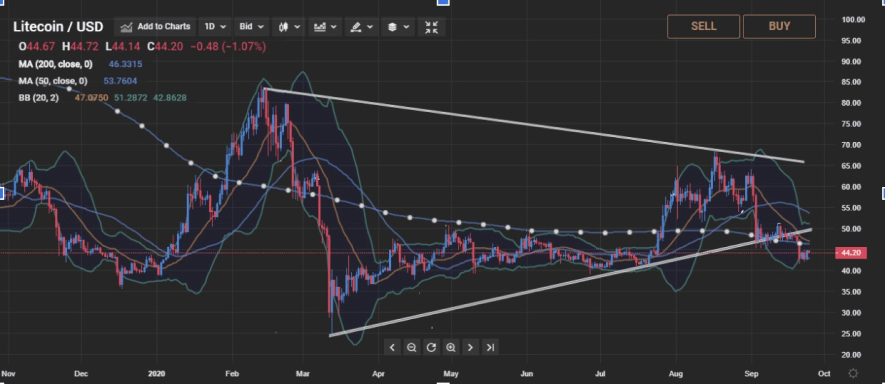Click the -0.48 (-1.07%) change value

228,47
